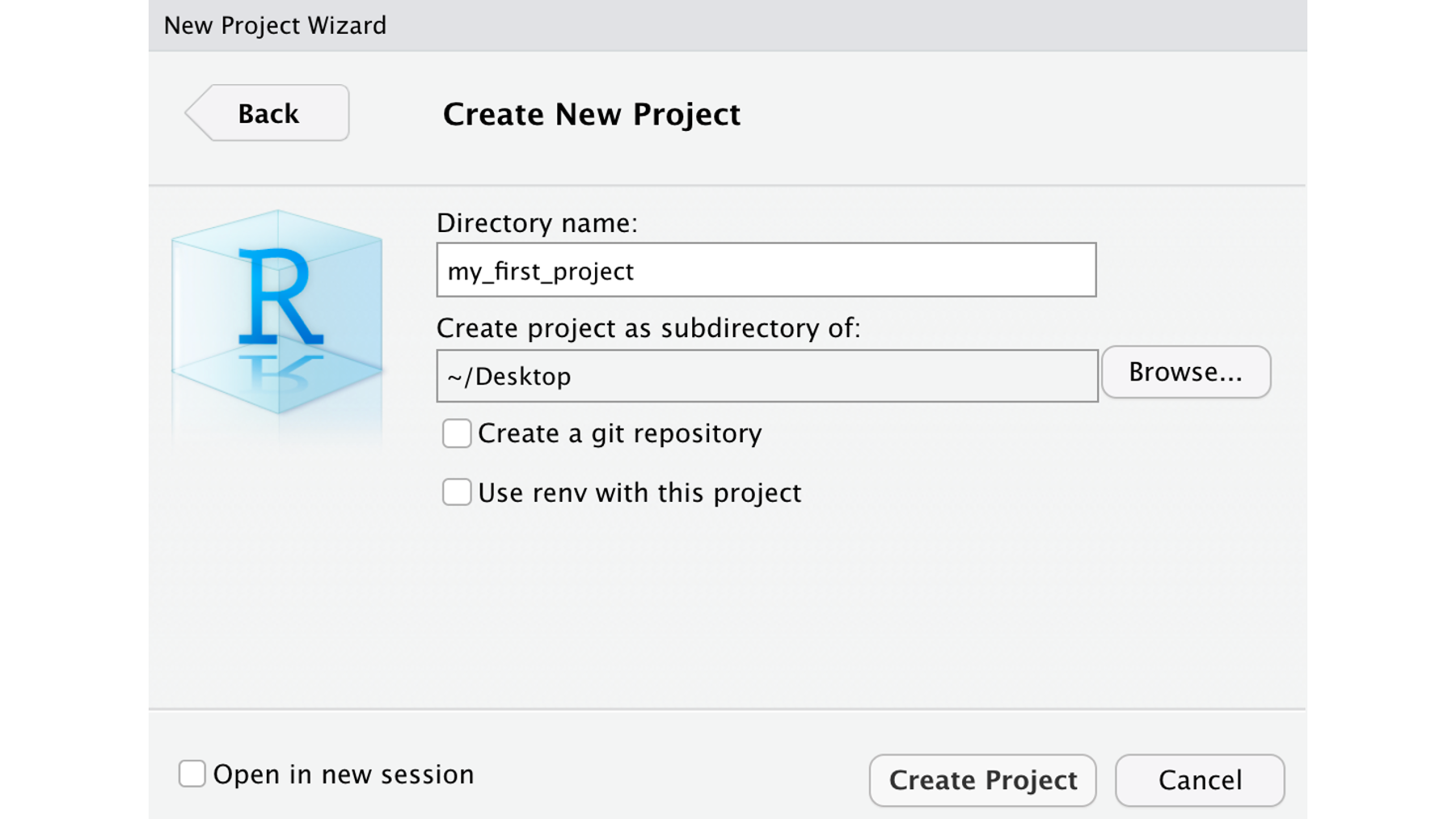The height and width of the screenshot is (819, 1456).
Task: Click the Create Project button
Action: click(x=983, y=780)
